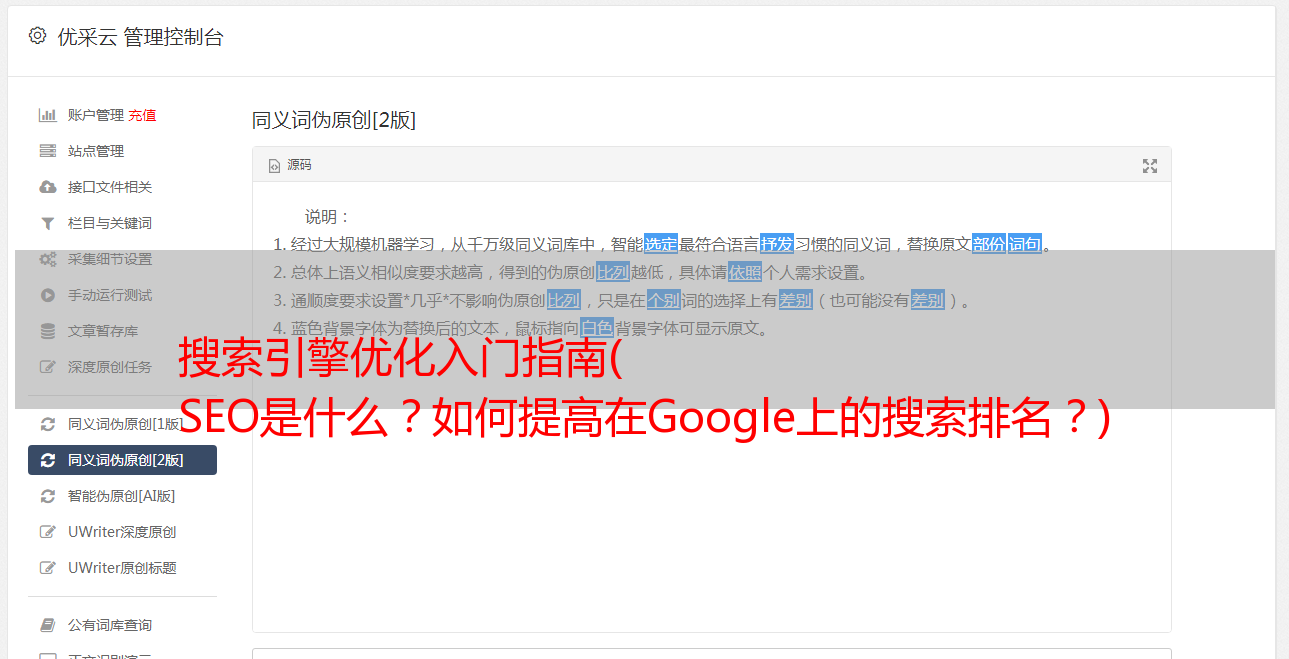The height and width of the screenshot is (659, 1289).
Task: Click the gear icon beside 优采云 管理控制台
Action: click(37, 36)
